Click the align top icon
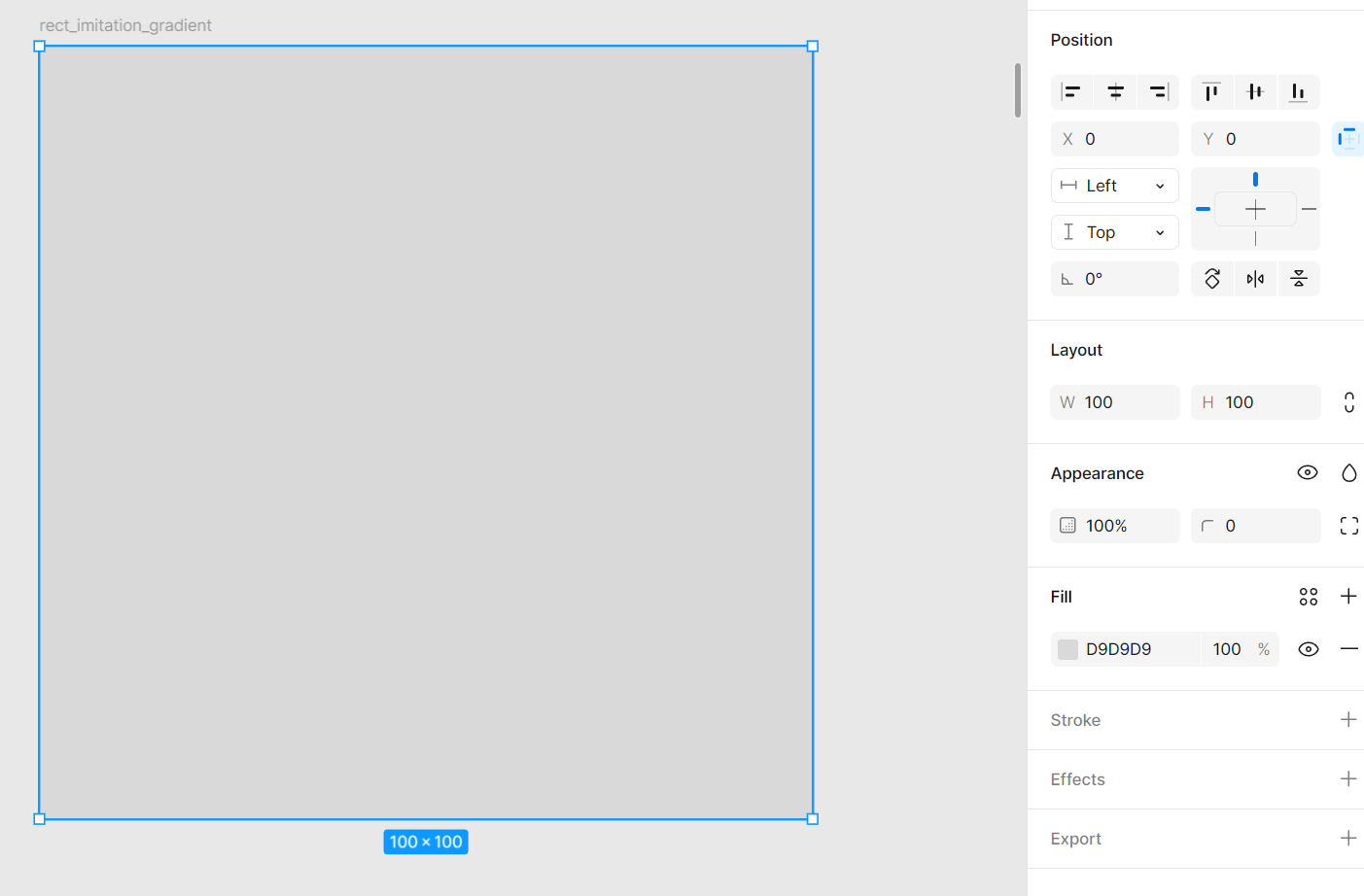The width and height of the screenshot is (1364, 896). point(1211,92)
